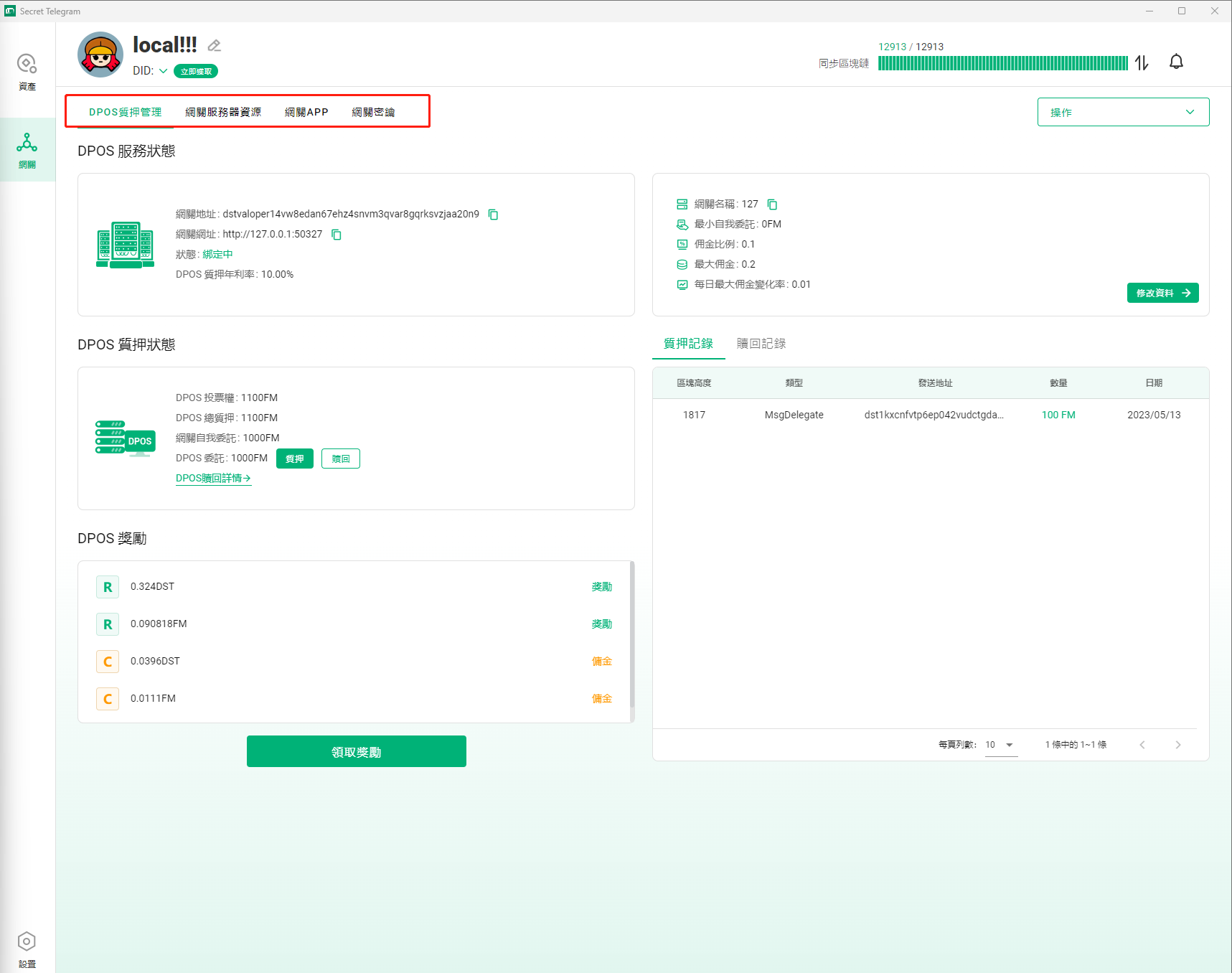Click the block height 1817 cell
The image size is (1232, 973).
coord(694,415)
